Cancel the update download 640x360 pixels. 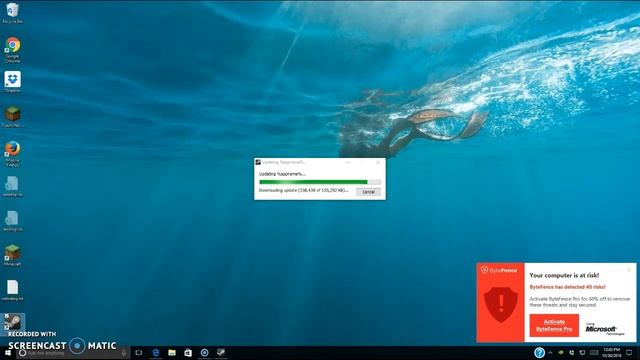(x=368, y=192)
